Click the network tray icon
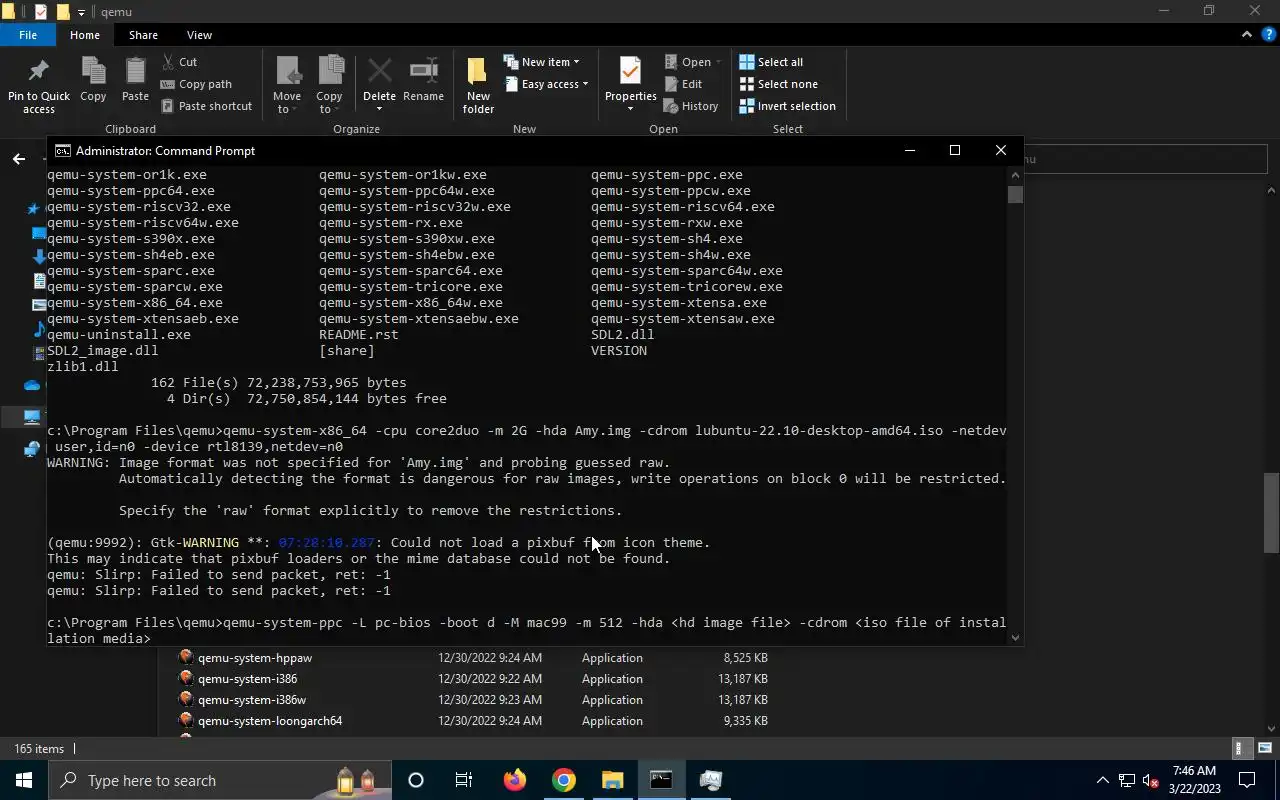 coord(1127,780)
